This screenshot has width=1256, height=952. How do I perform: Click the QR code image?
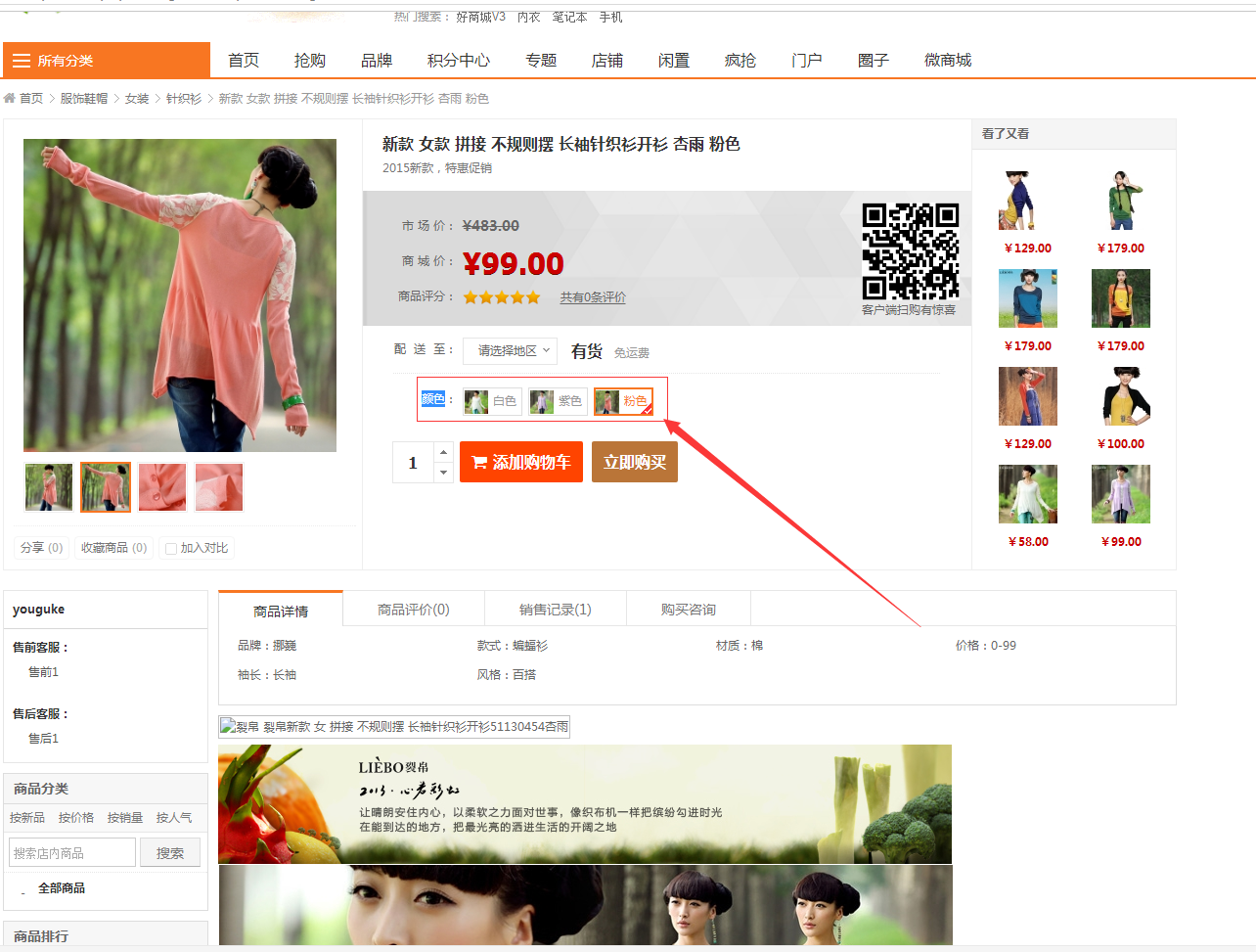pos(910,251)
